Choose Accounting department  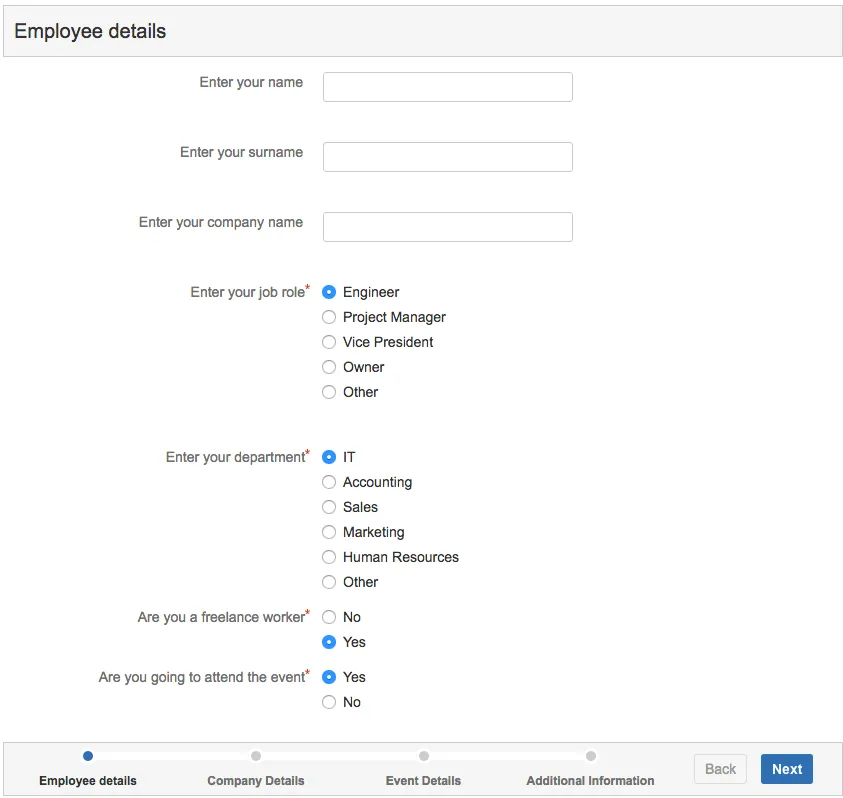[328, 482]
